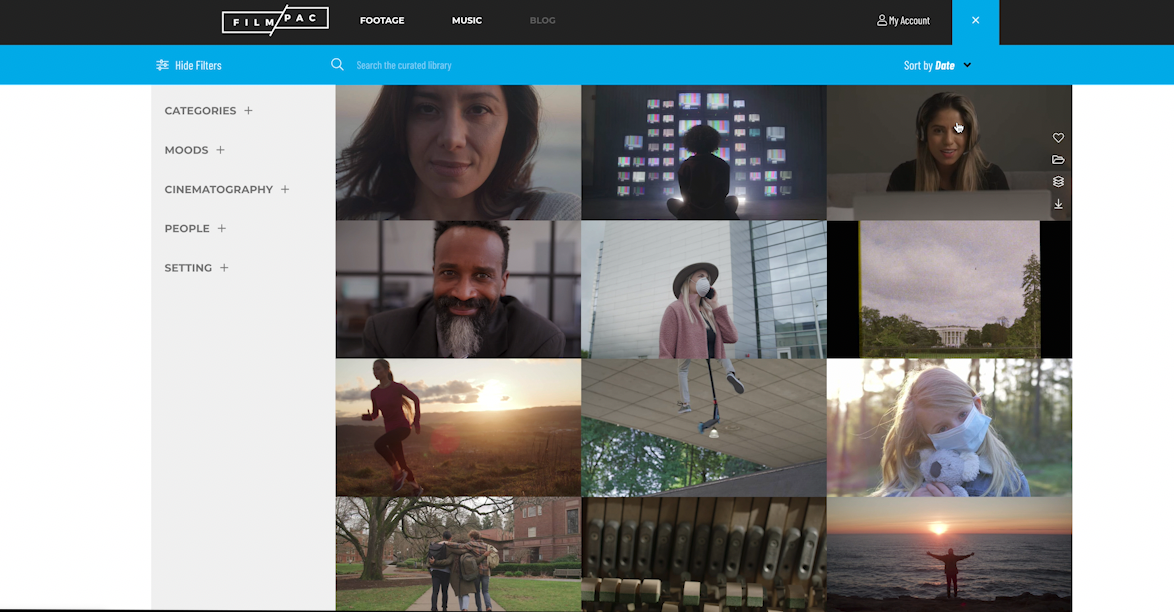This screenshot has width=1174, height=612.
Task: Visit the BLOG page
Action: (x=542, y=20)
